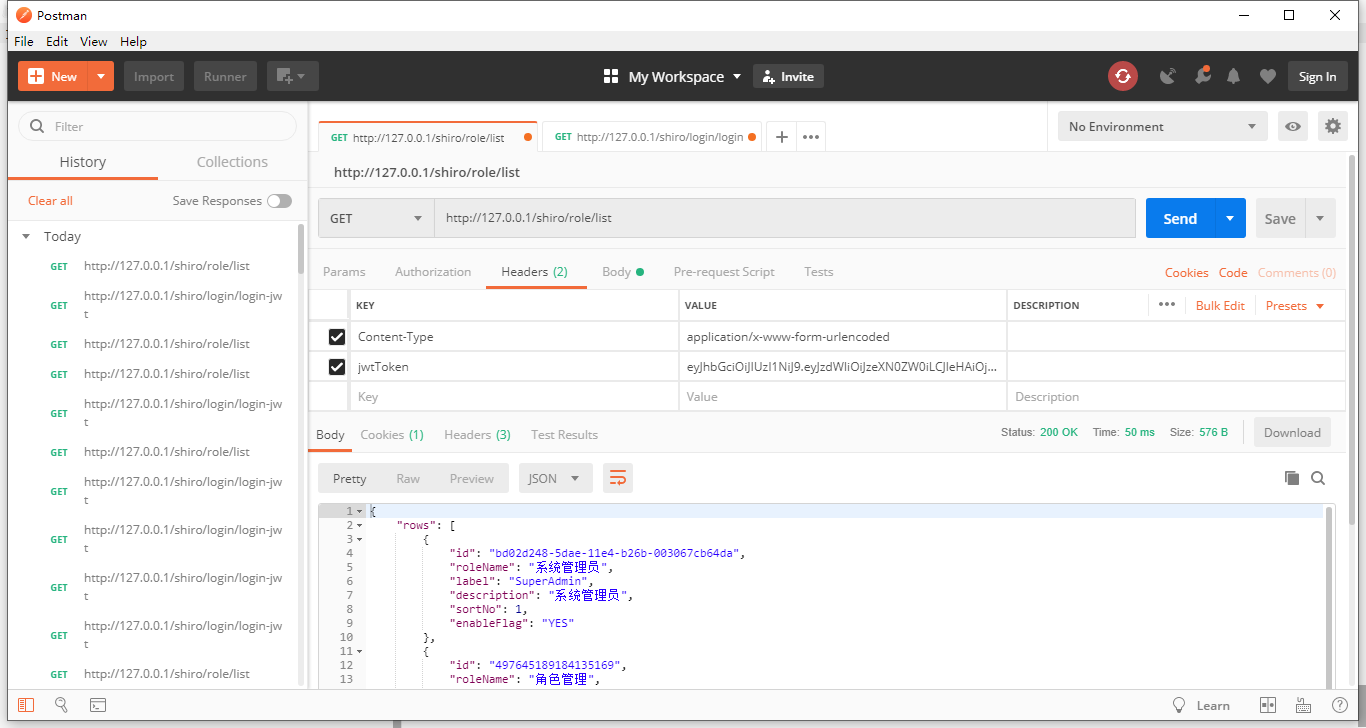
Task: Open the New button dropdown arrow
Action: click(x=101, y=76)
